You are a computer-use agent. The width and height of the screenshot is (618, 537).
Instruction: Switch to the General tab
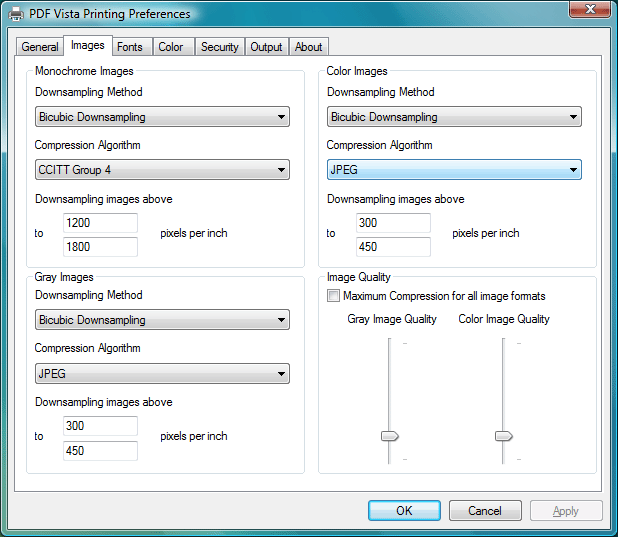pyautogui.click(x=39, y=47)
